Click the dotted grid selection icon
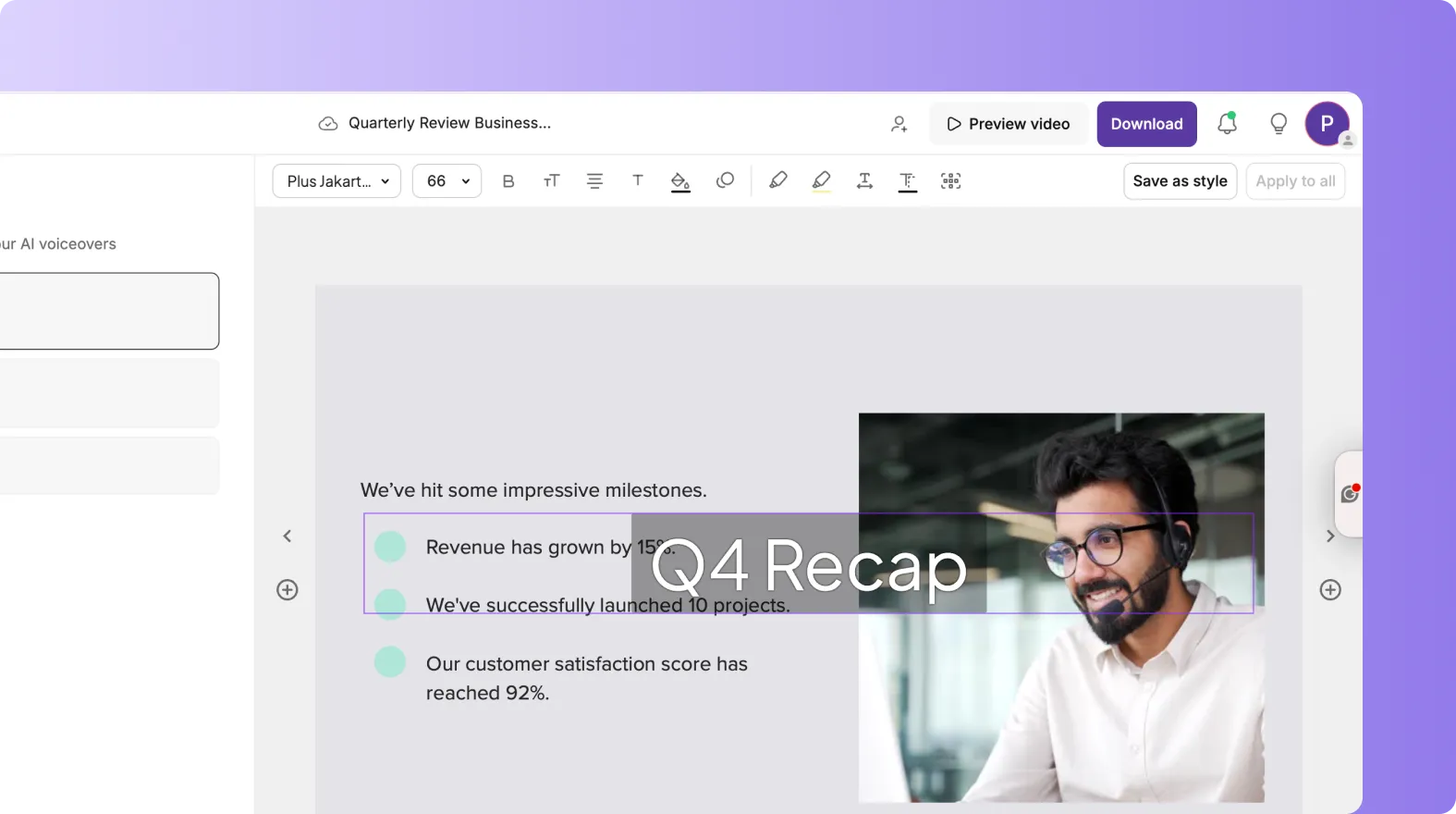The image size is (1456, 814). (x=950, y=181)
